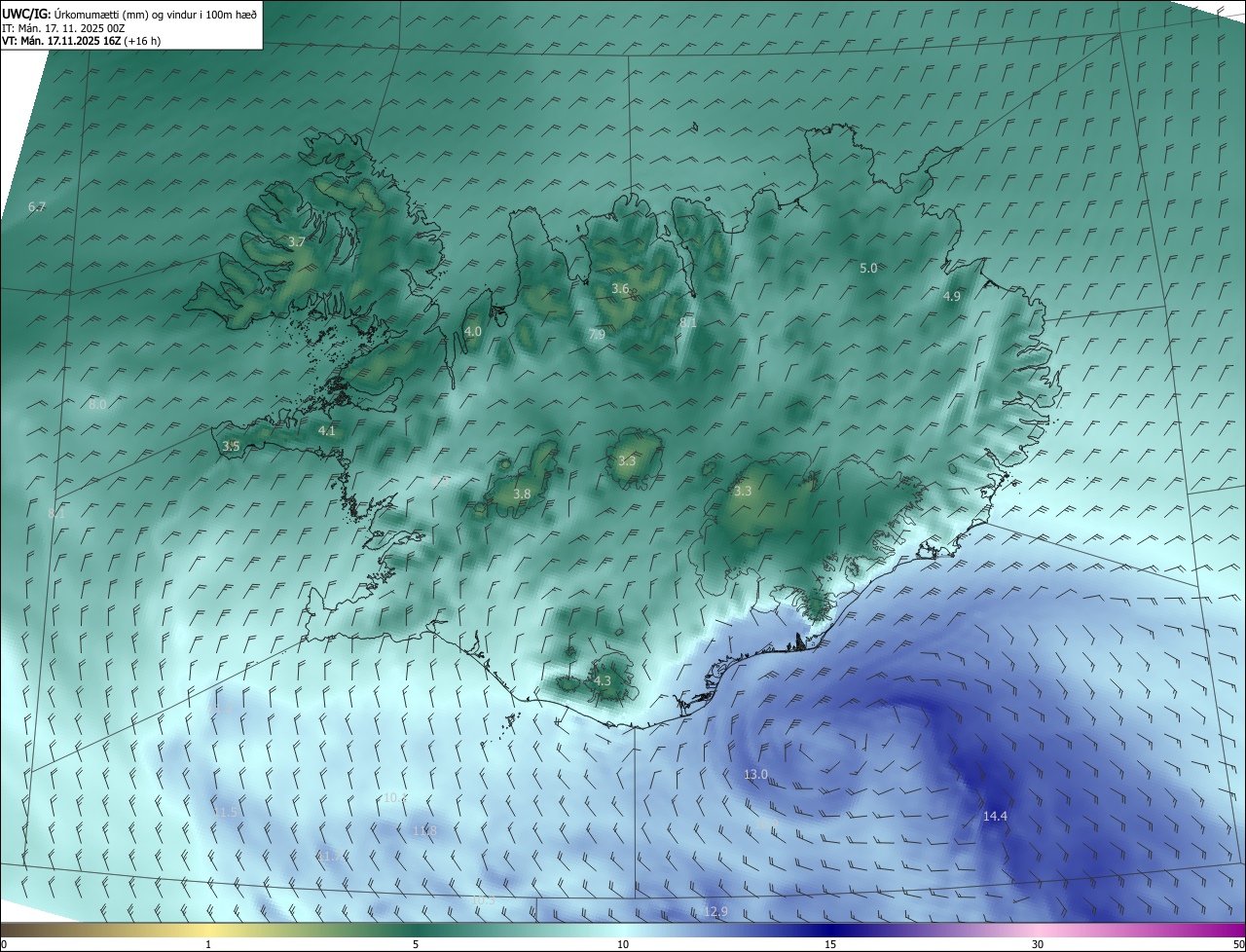Click the 4.9 value in northeast Iceland
The height and width of the screenshot is (952, 1246).
point(952,296)
